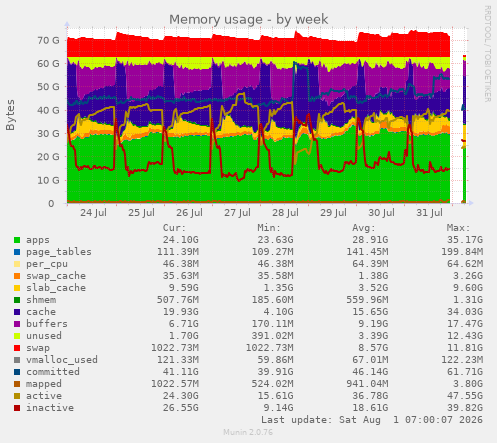
Task: Select the 'swap_cache' legend label
Action: tap(56, 276)
